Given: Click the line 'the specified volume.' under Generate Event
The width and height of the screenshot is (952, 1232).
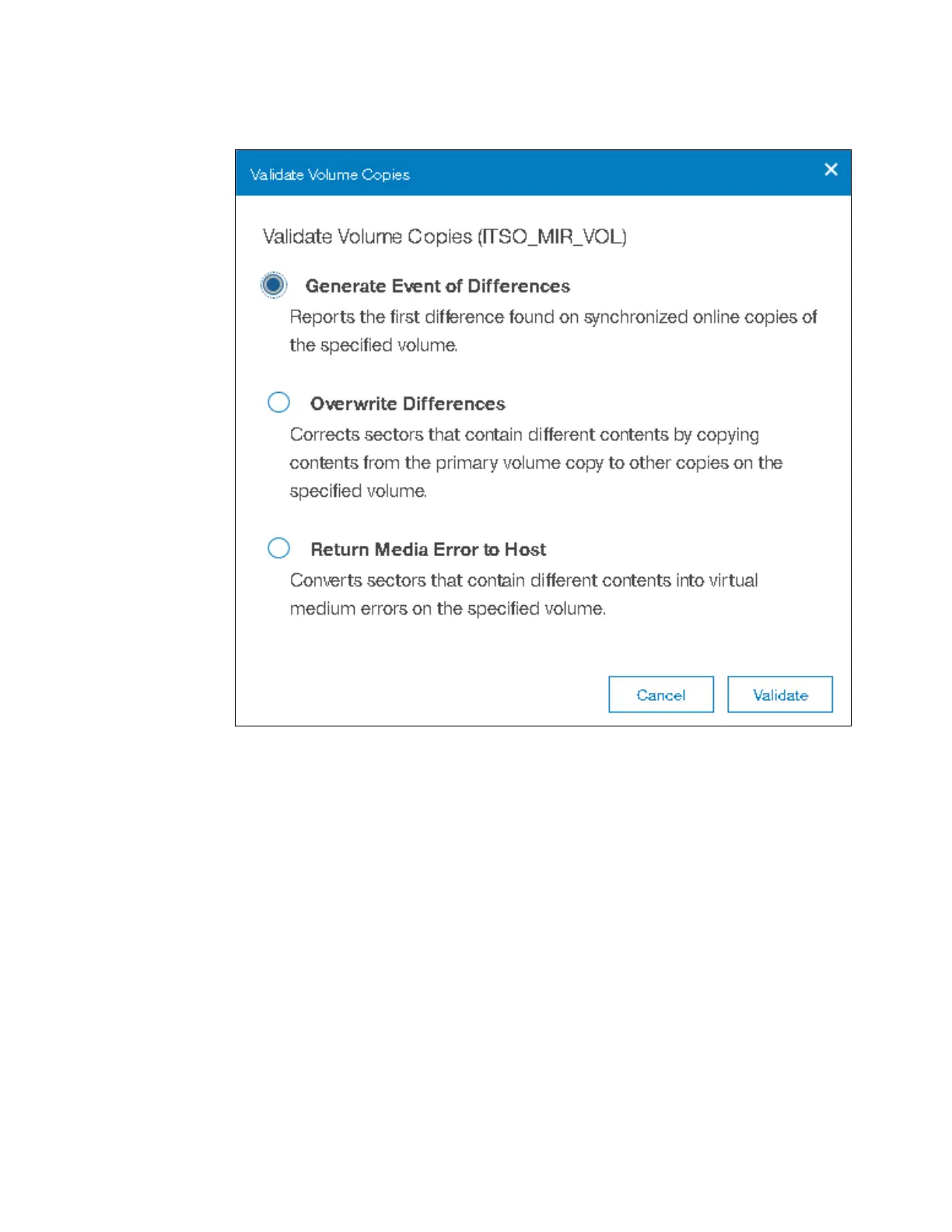Looking at the screenshot, I should click(x=373, y=345).
